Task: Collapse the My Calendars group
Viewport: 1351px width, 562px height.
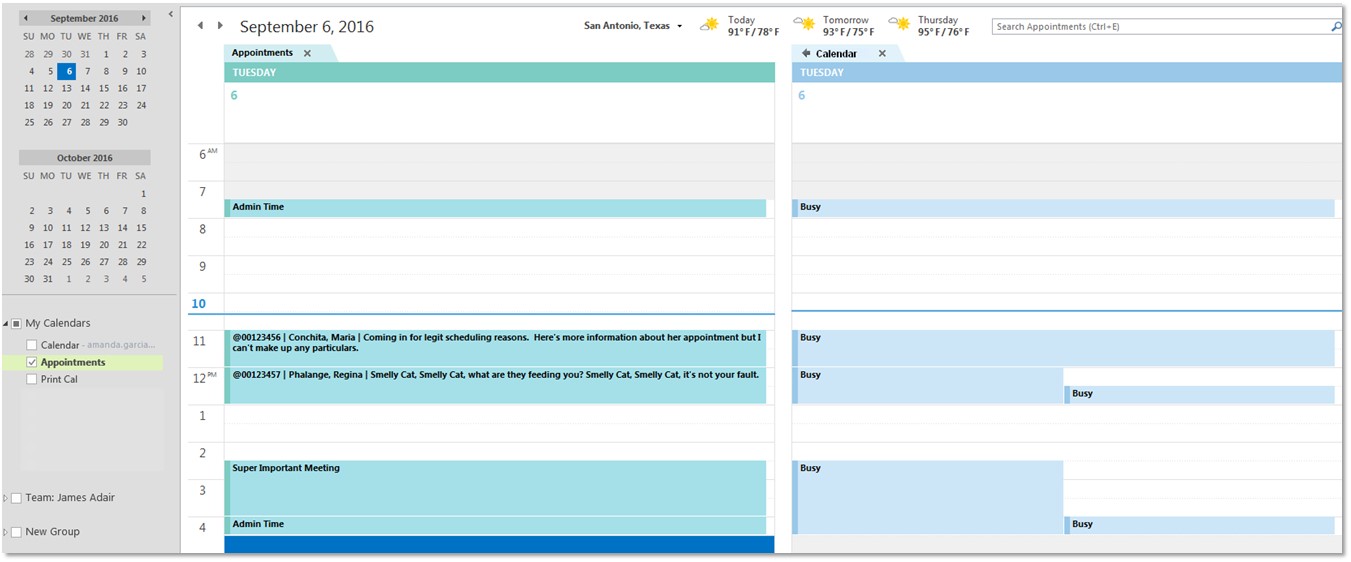Action: 6,323
